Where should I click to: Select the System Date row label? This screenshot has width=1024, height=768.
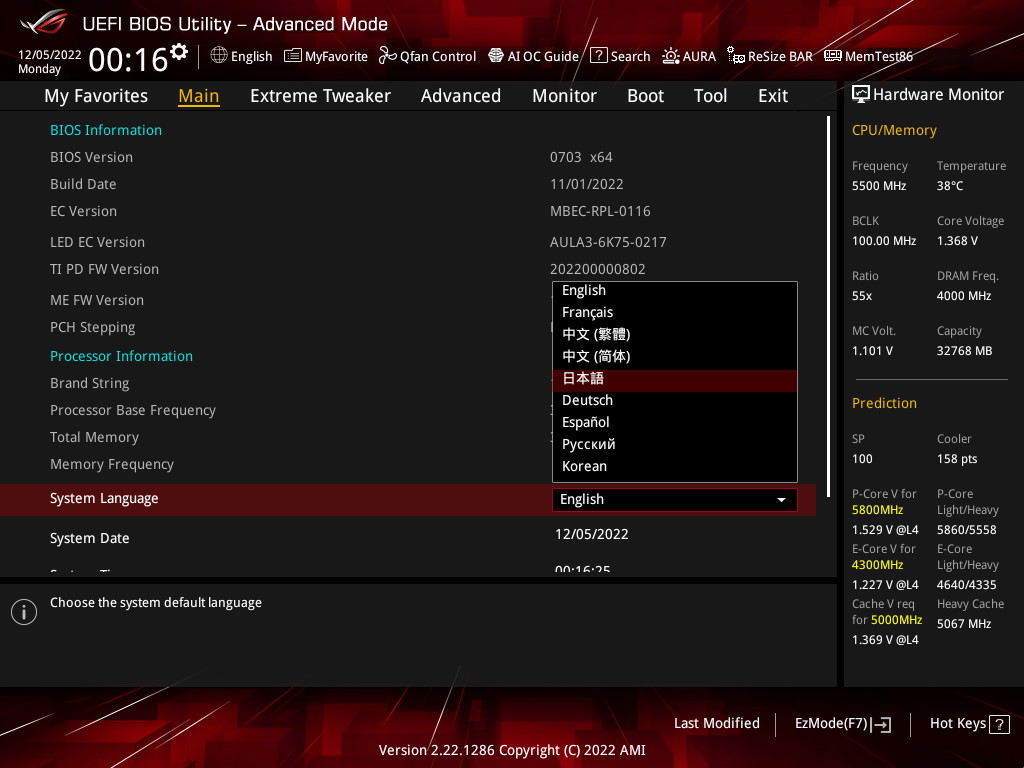point(89,538)
